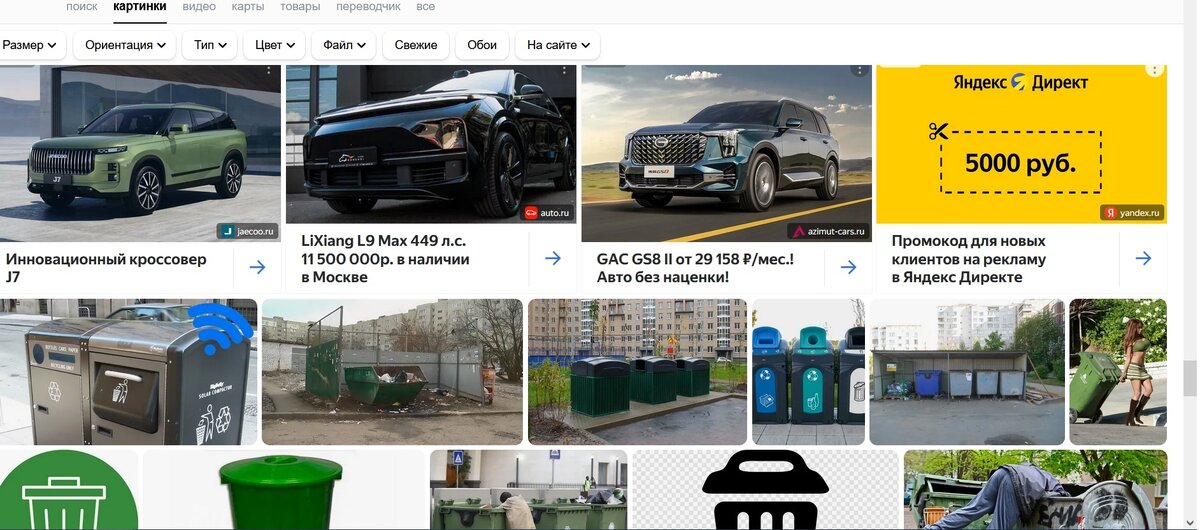
Task: Open options menu on green Jaecoo ad
Action: (x=268, y=70)
